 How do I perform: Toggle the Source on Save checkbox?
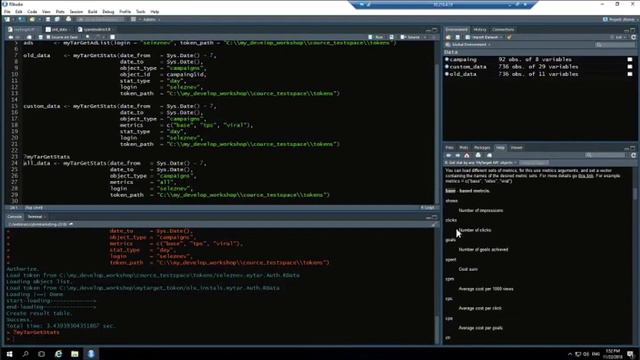(x=48, y=37)
